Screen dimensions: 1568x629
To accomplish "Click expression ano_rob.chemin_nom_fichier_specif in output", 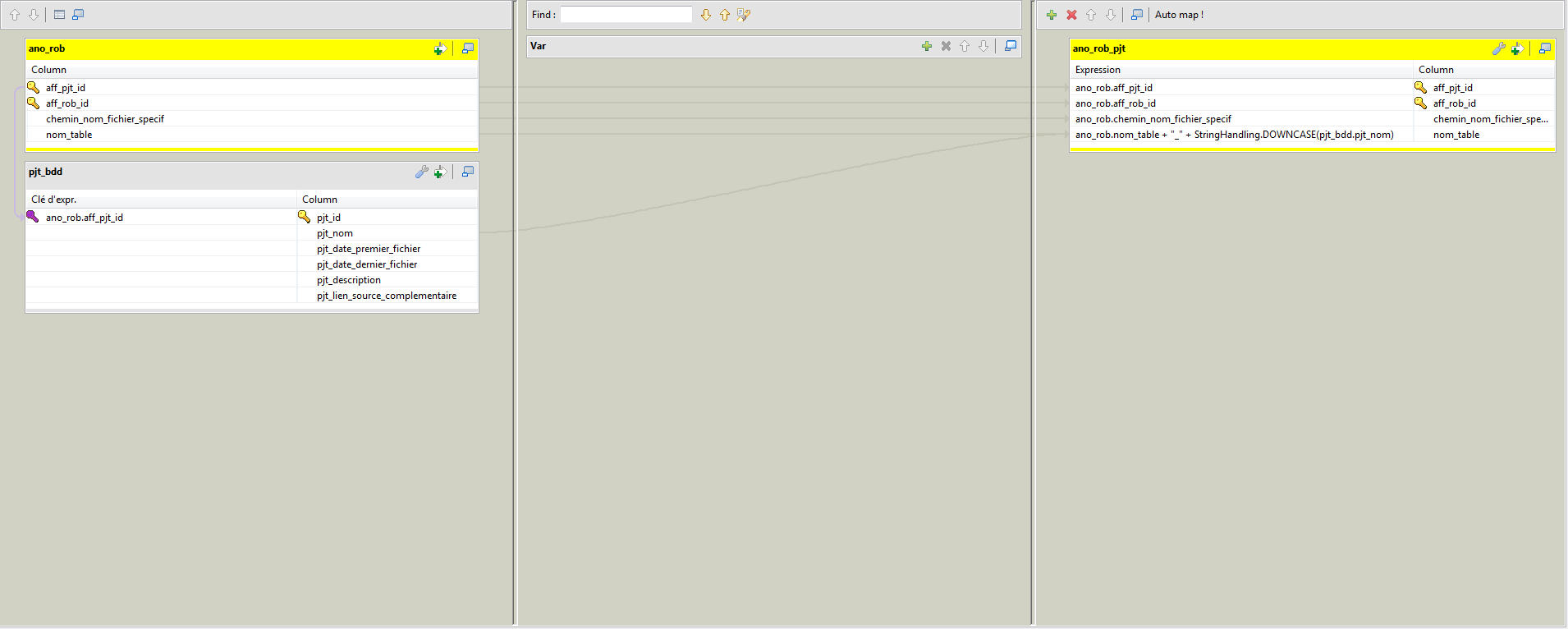I will click(x=1241, y=119).
